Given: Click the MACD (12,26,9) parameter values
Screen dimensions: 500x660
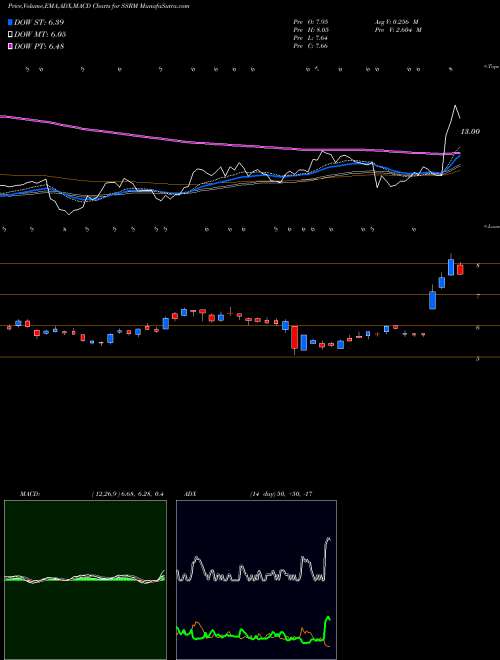Looking at the screenshot, I should tap(127, 494).
